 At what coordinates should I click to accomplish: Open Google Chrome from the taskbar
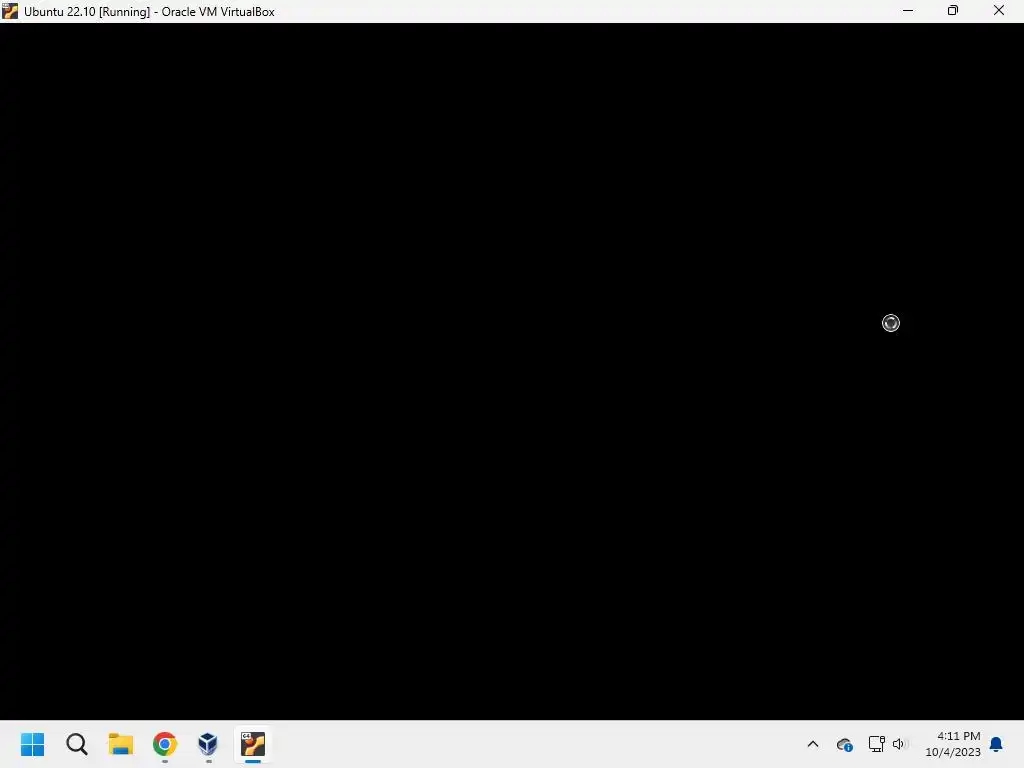click(165, 744)
